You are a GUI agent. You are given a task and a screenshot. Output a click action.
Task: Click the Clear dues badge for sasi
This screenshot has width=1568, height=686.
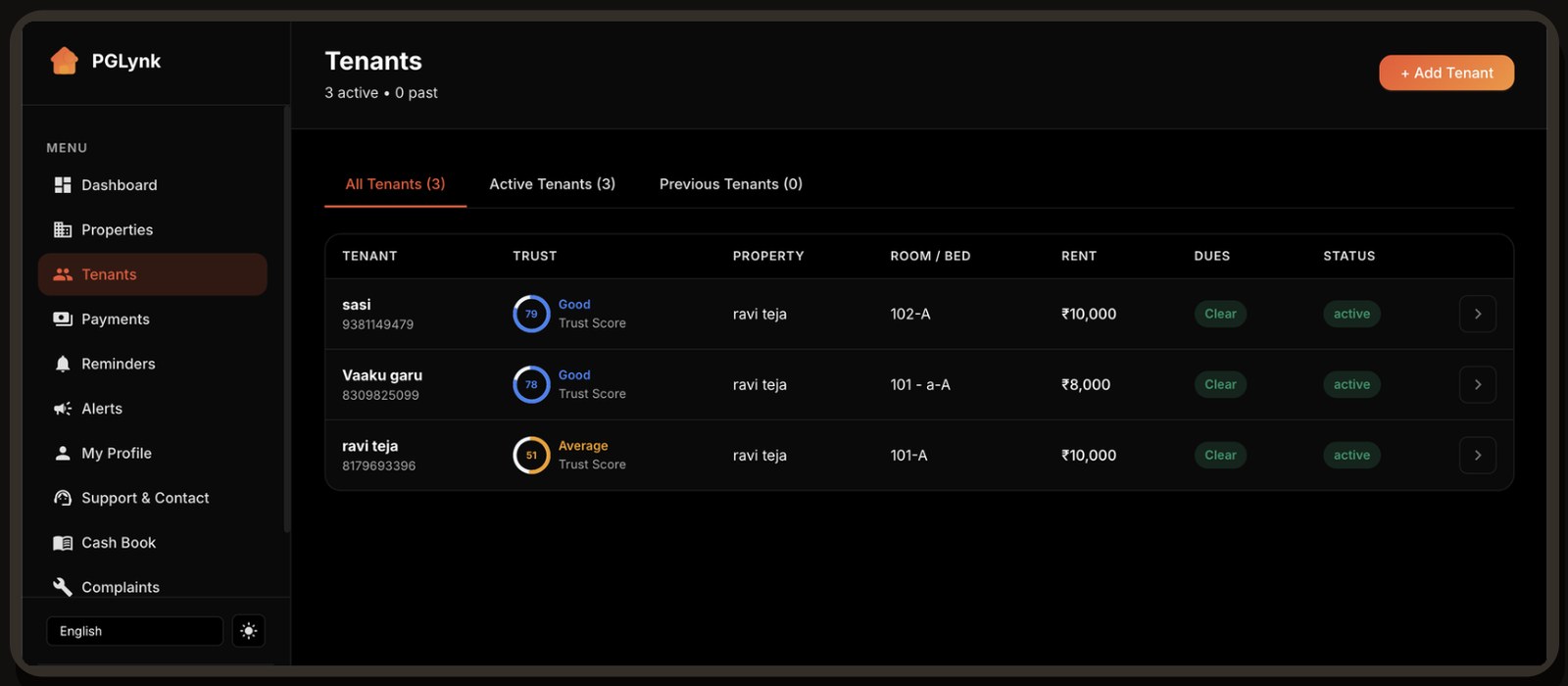tap(1220, 314)
